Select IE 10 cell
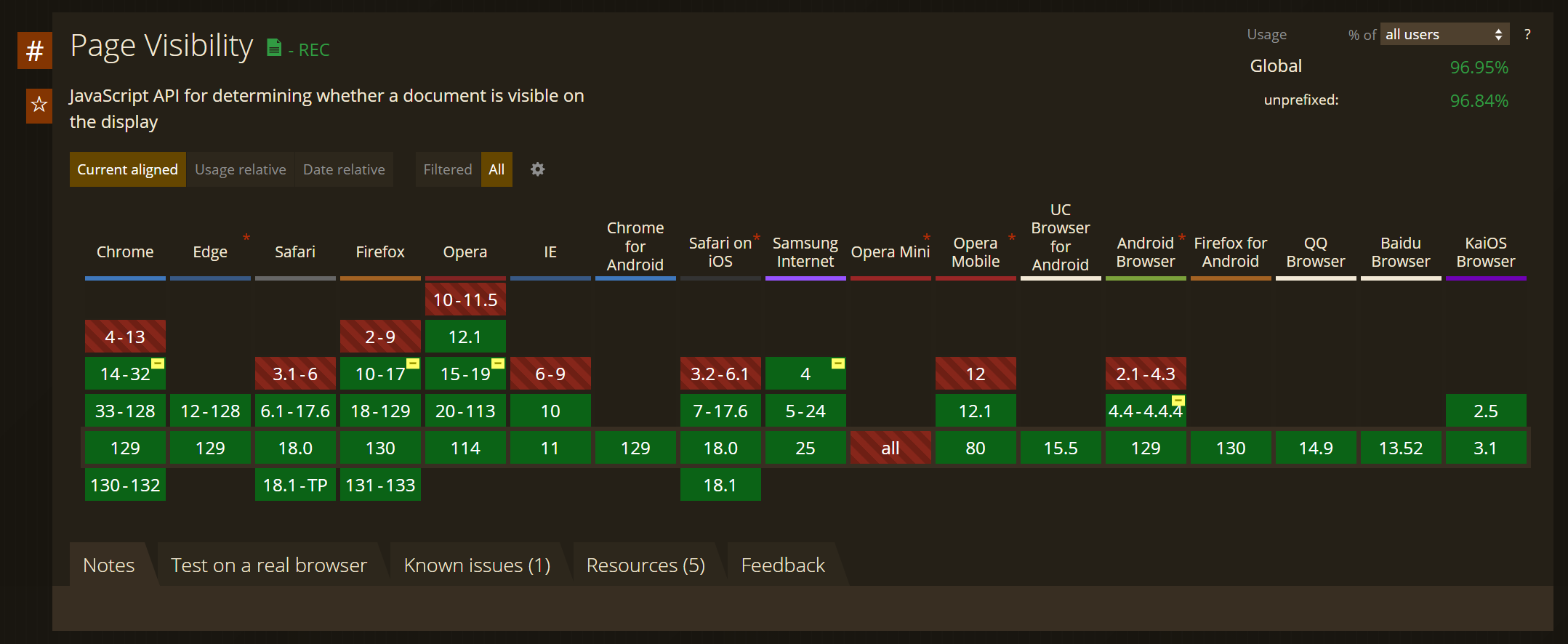The image size is (1568, 644). tap(550, 411)
